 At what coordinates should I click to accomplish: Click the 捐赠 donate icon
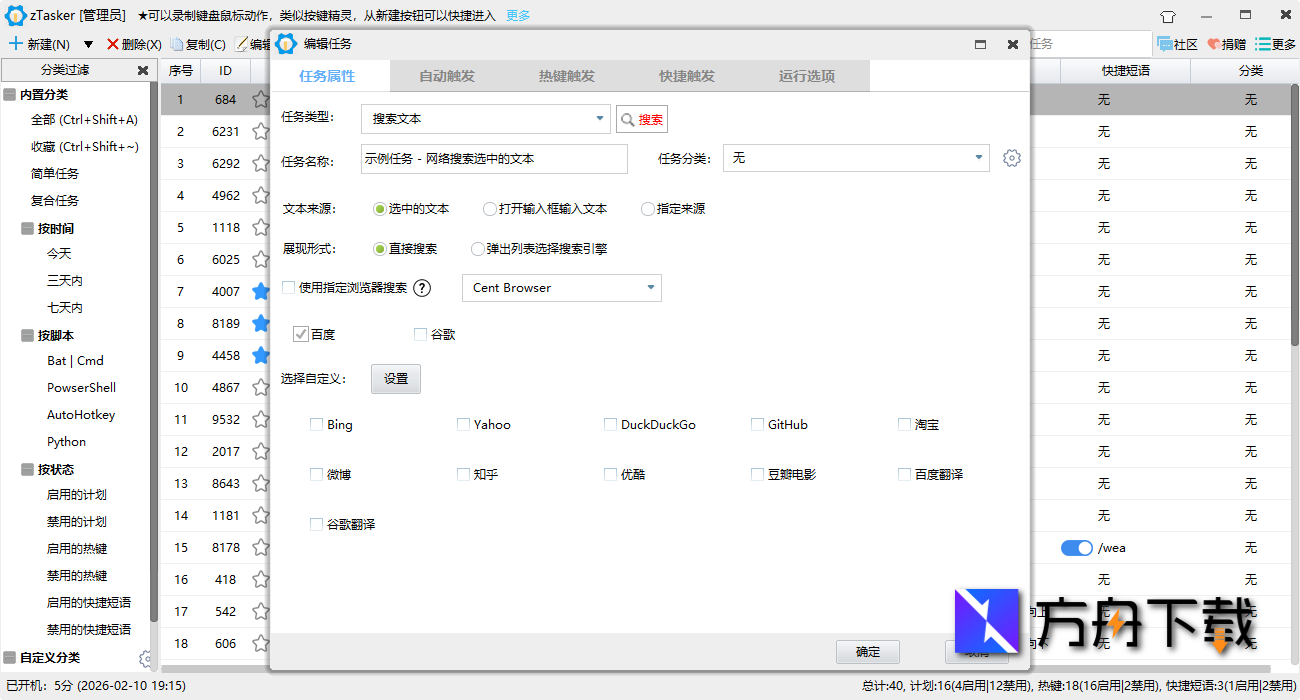click(1215, 44)
